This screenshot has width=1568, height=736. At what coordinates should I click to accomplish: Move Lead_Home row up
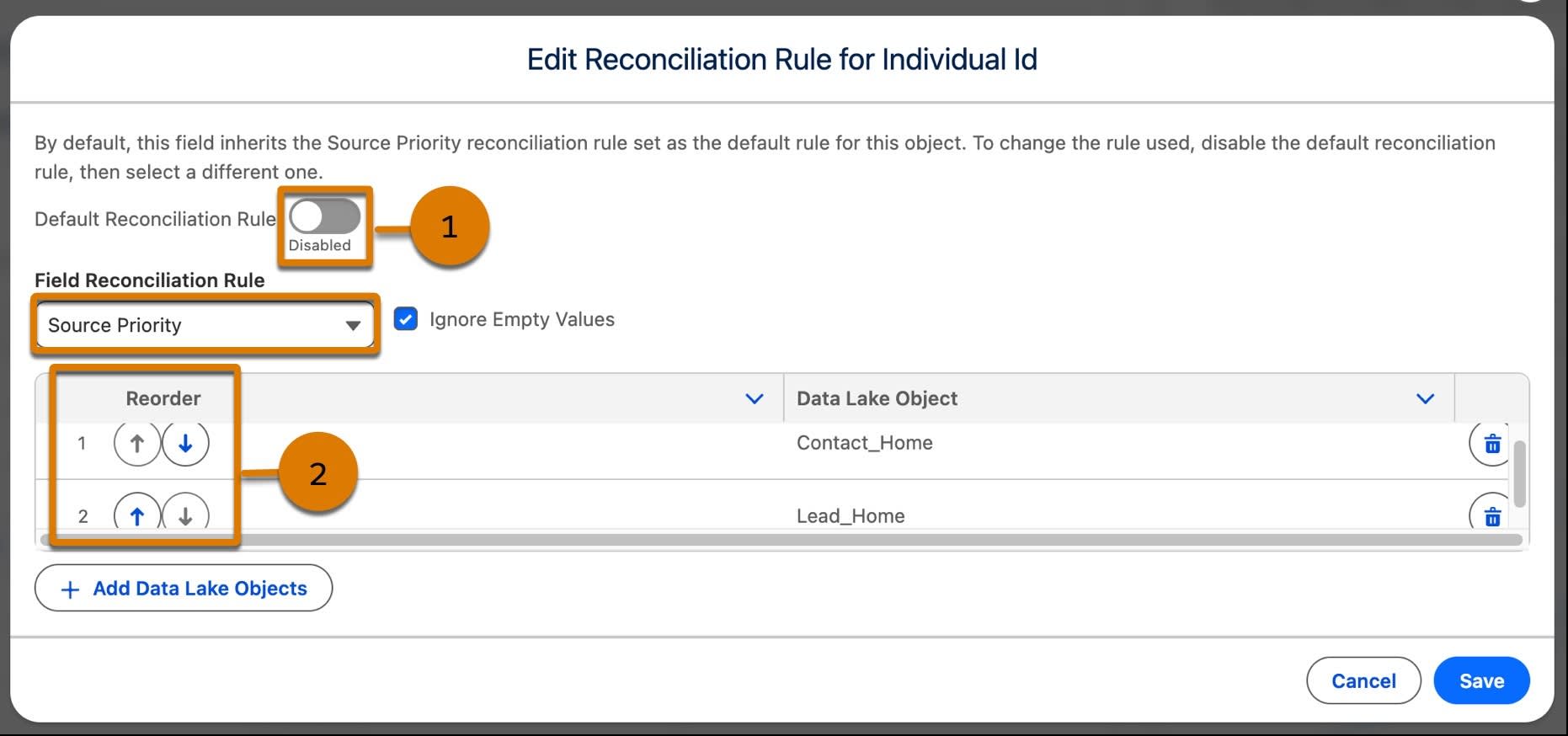[x=136, y=515]
